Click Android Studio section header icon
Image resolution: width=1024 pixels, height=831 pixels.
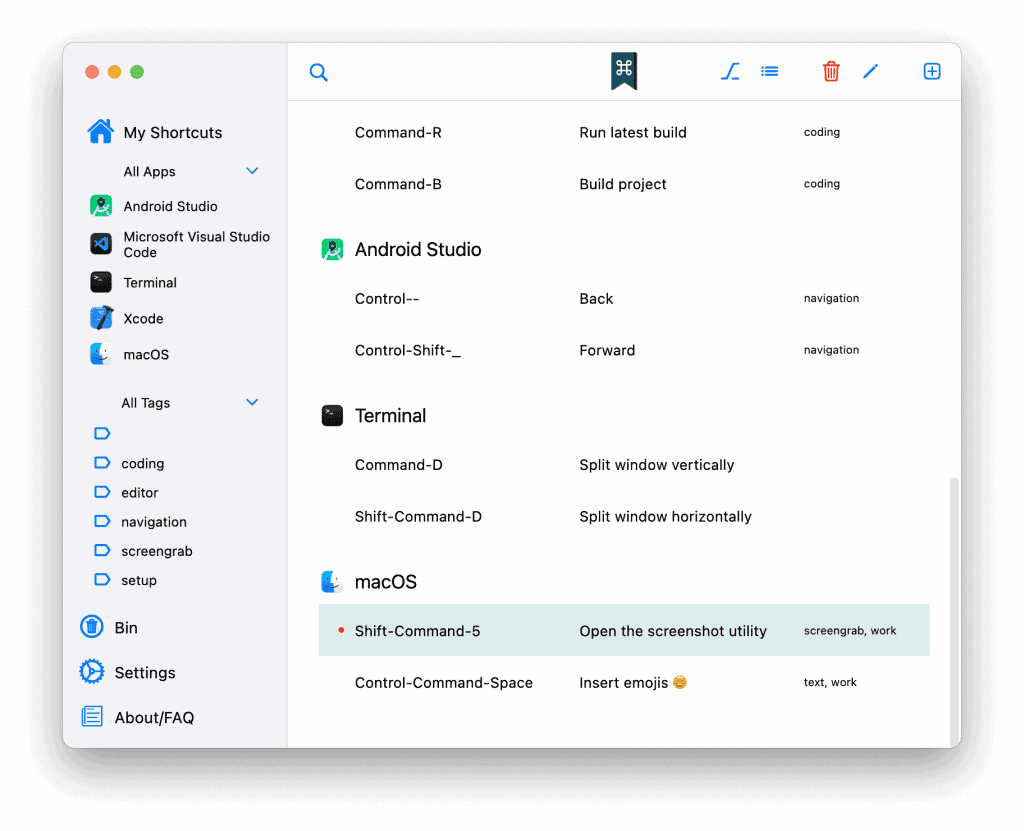tap(332, 250)
